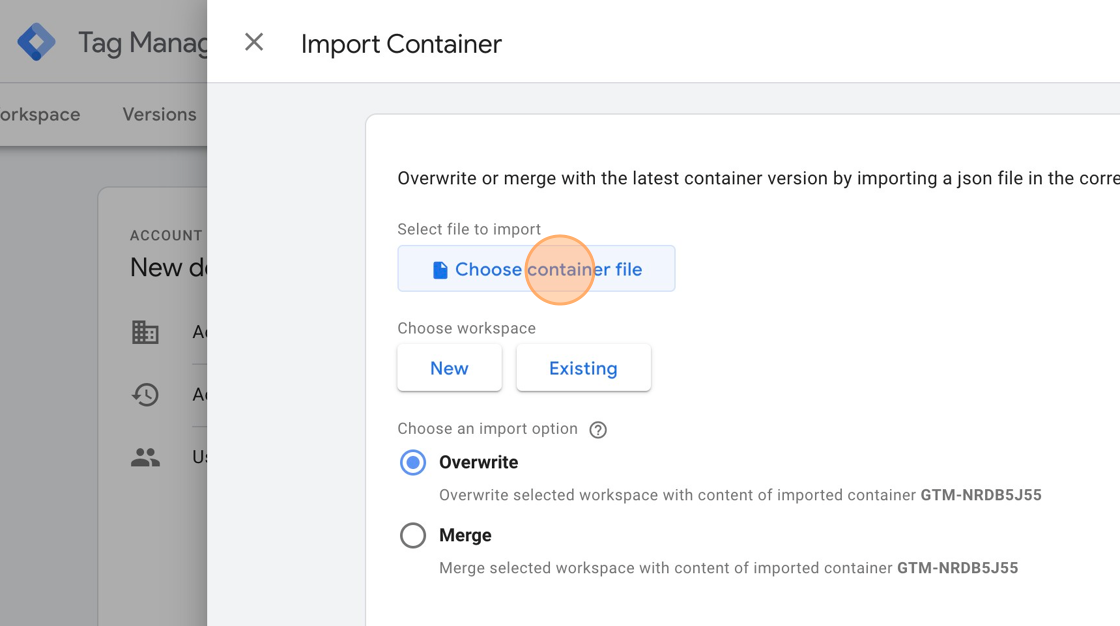Click the Google Tag Manager logo
1120x626 pixels.
pyautogui.click(x=36, y=41)
